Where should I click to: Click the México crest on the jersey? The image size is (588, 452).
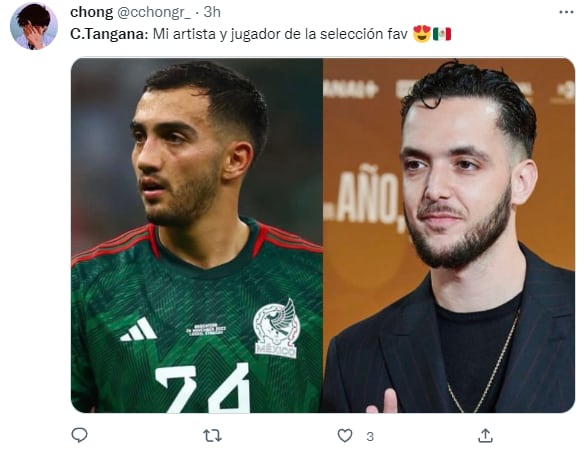pyautogui.click(x=276, y=328)
